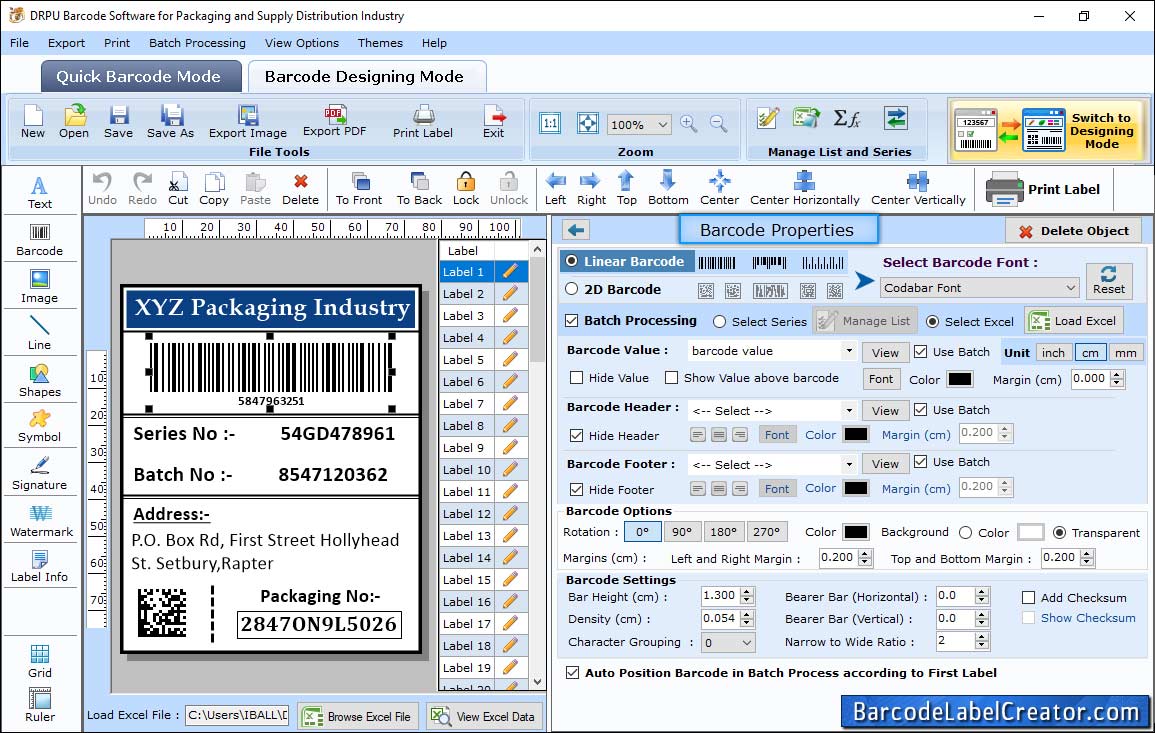Lock the selected object
1155x733 pixels.
(x=466, y=189)
